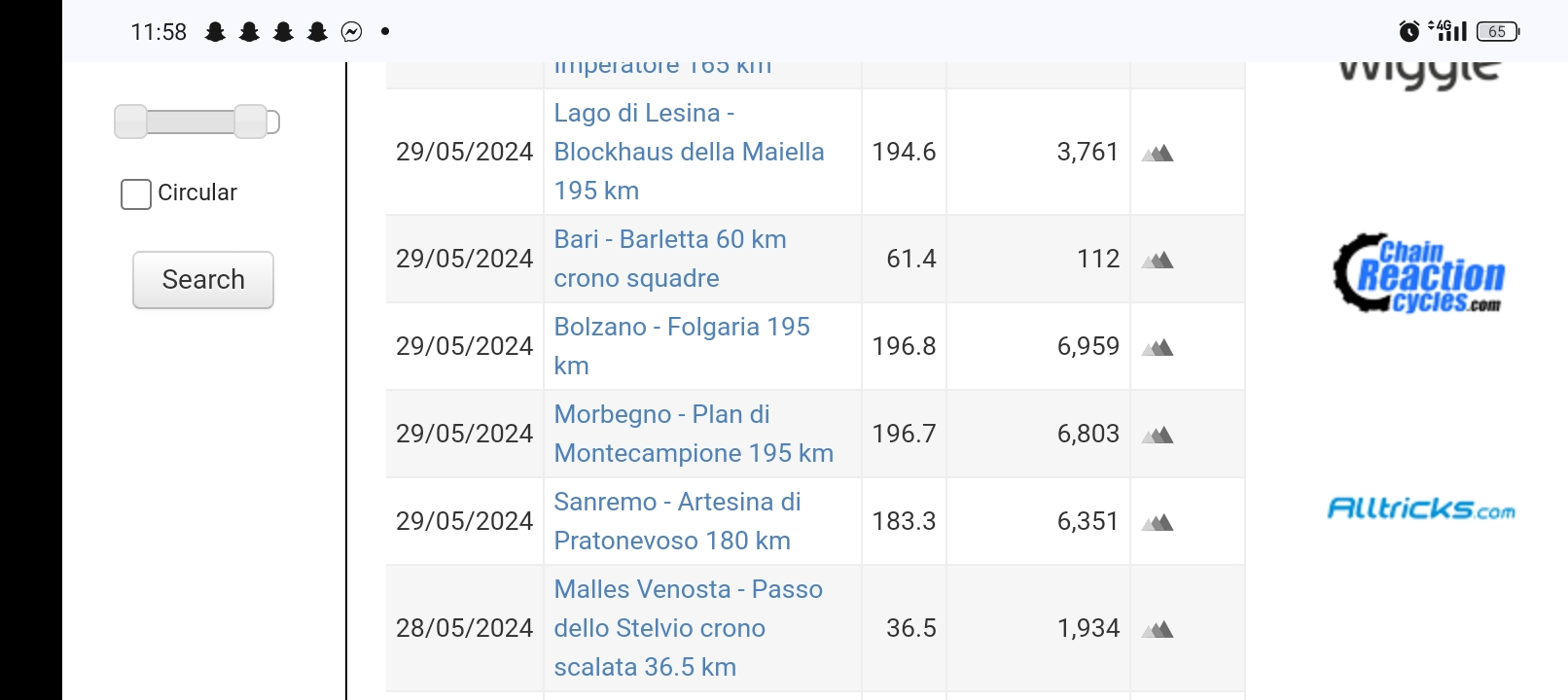1568x700 pixels.
Task: Open elevation profile icon for Bolzano - Folgaria route
Action: pyautogui.click(x=1158, y=347)
